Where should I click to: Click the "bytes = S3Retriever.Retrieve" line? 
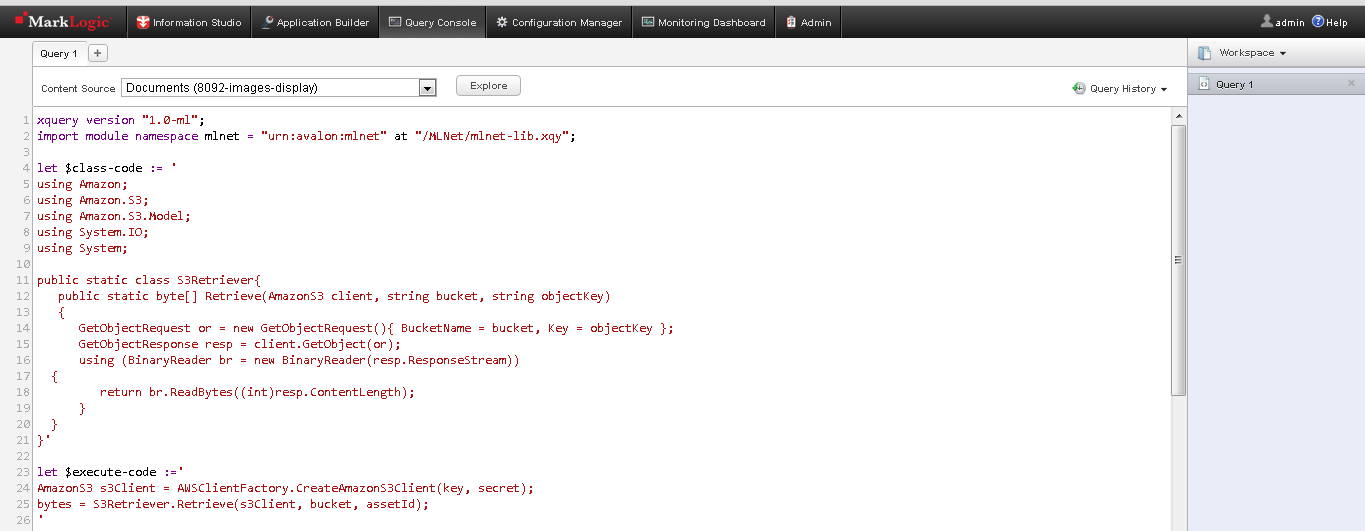coord(233,504)
